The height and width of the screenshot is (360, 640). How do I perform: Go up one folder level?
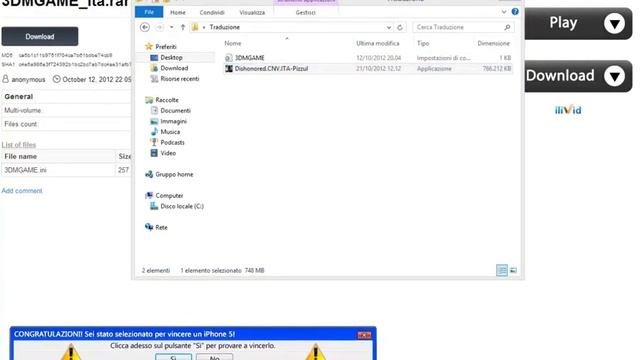click(182, 27)
